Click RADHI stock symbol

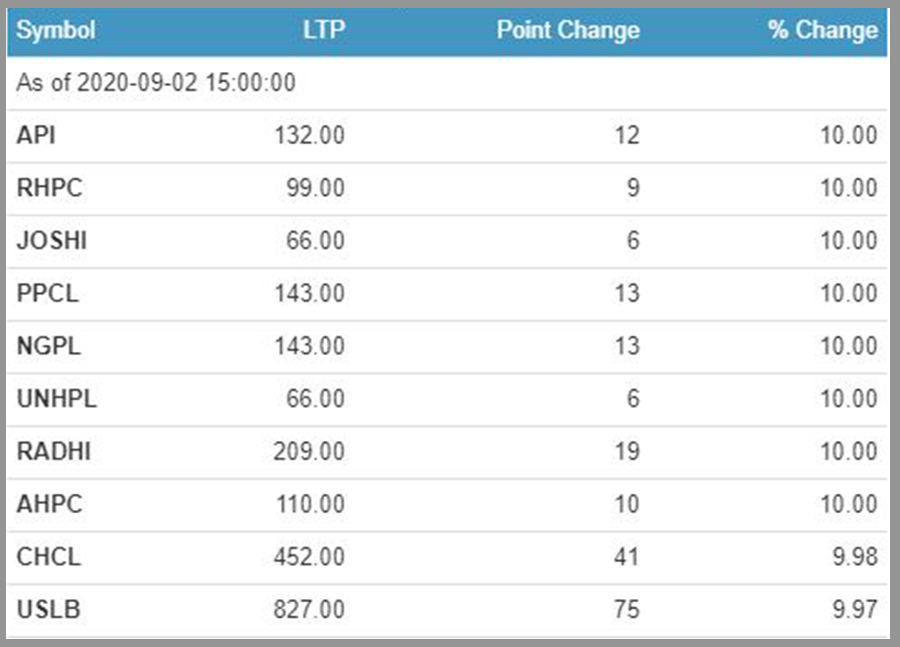53,452
